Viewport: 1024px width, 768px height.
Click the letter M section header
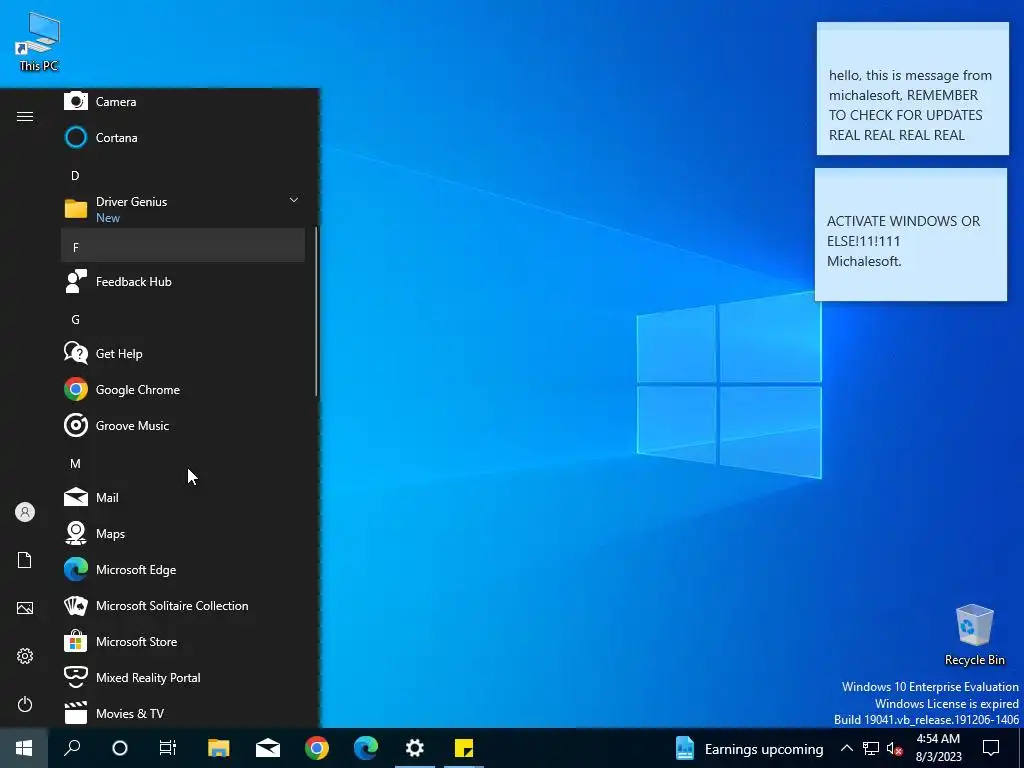click(x=183, y=462)
